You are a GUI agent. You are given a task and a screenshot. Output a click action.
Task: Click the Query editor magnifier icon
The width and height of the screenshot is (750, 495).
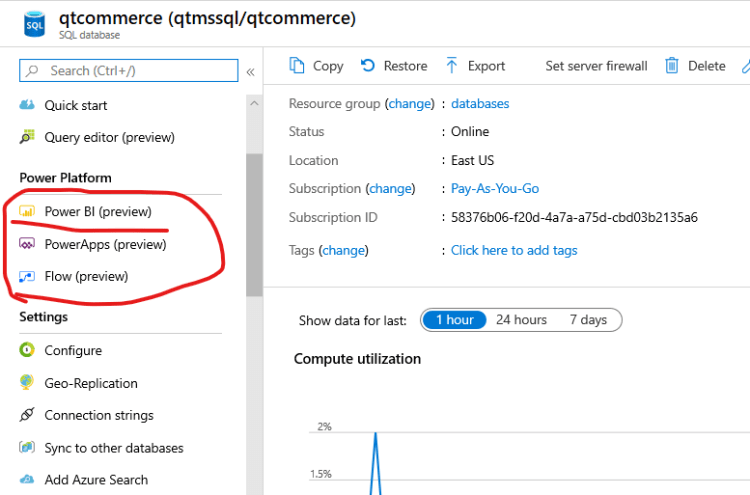[x=27, y=137]
